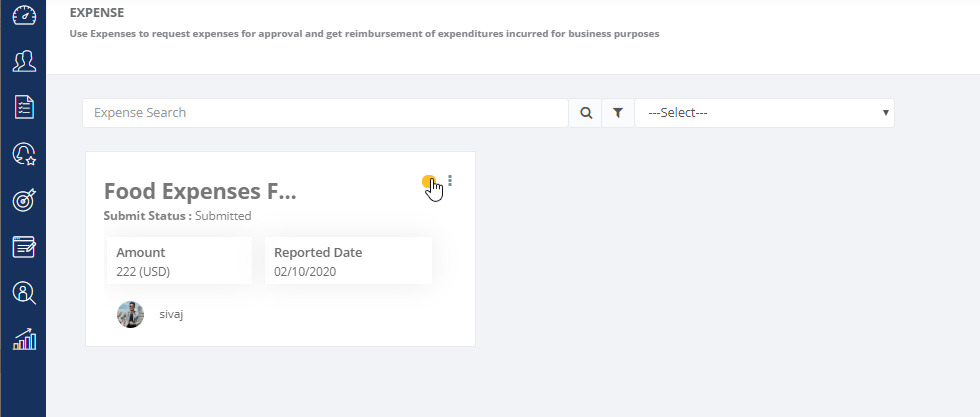Open the target goals sidebar icon
The width and height of the screenshot is (980, 417).
23,200
